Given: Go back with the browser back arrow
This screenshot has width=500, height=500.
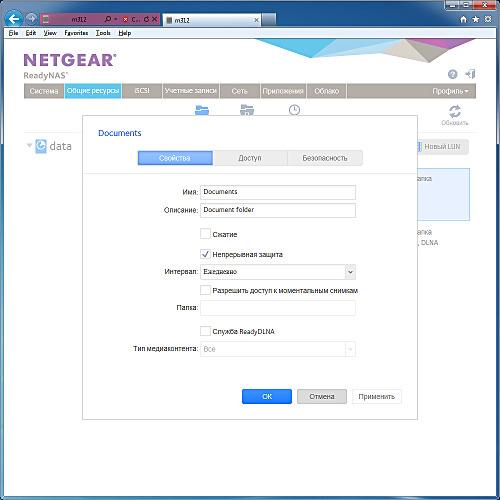Looking at the screenshot, I should click(x=14, y=19).
